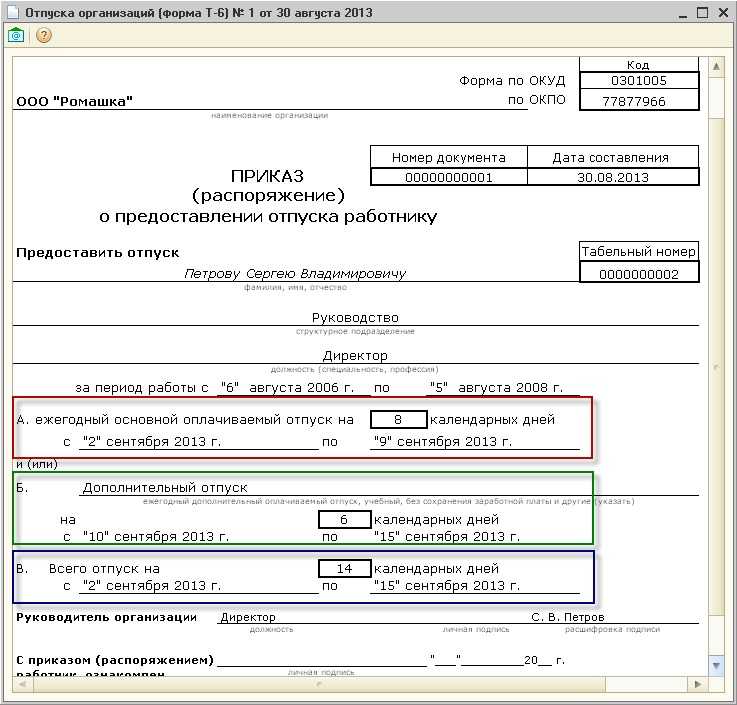Select additional leave start "10" сентября 2013
This screenshot has height=705, width=737.
(156, 536)
